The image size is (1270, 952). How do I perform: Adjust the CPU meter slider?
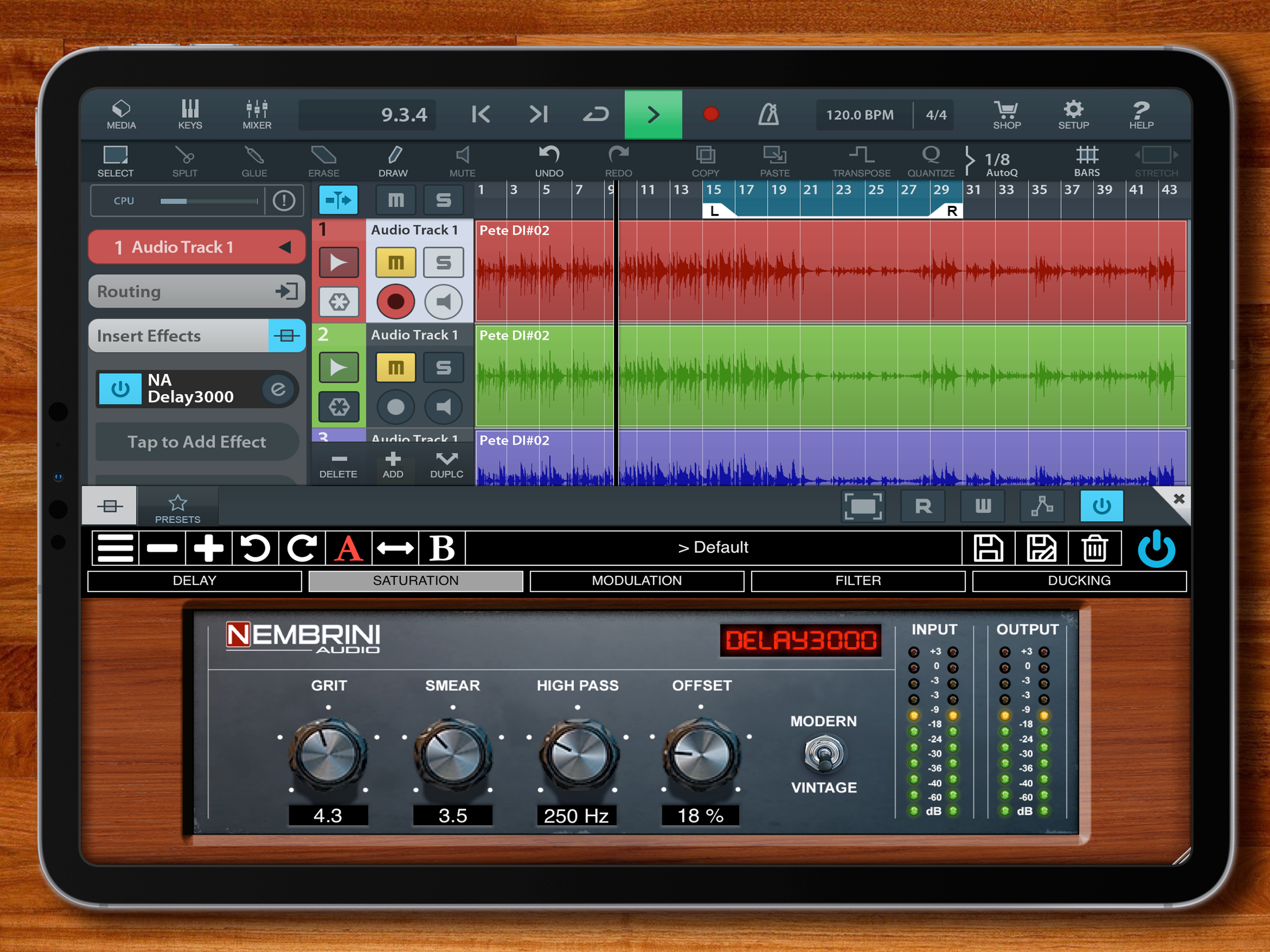209,201
